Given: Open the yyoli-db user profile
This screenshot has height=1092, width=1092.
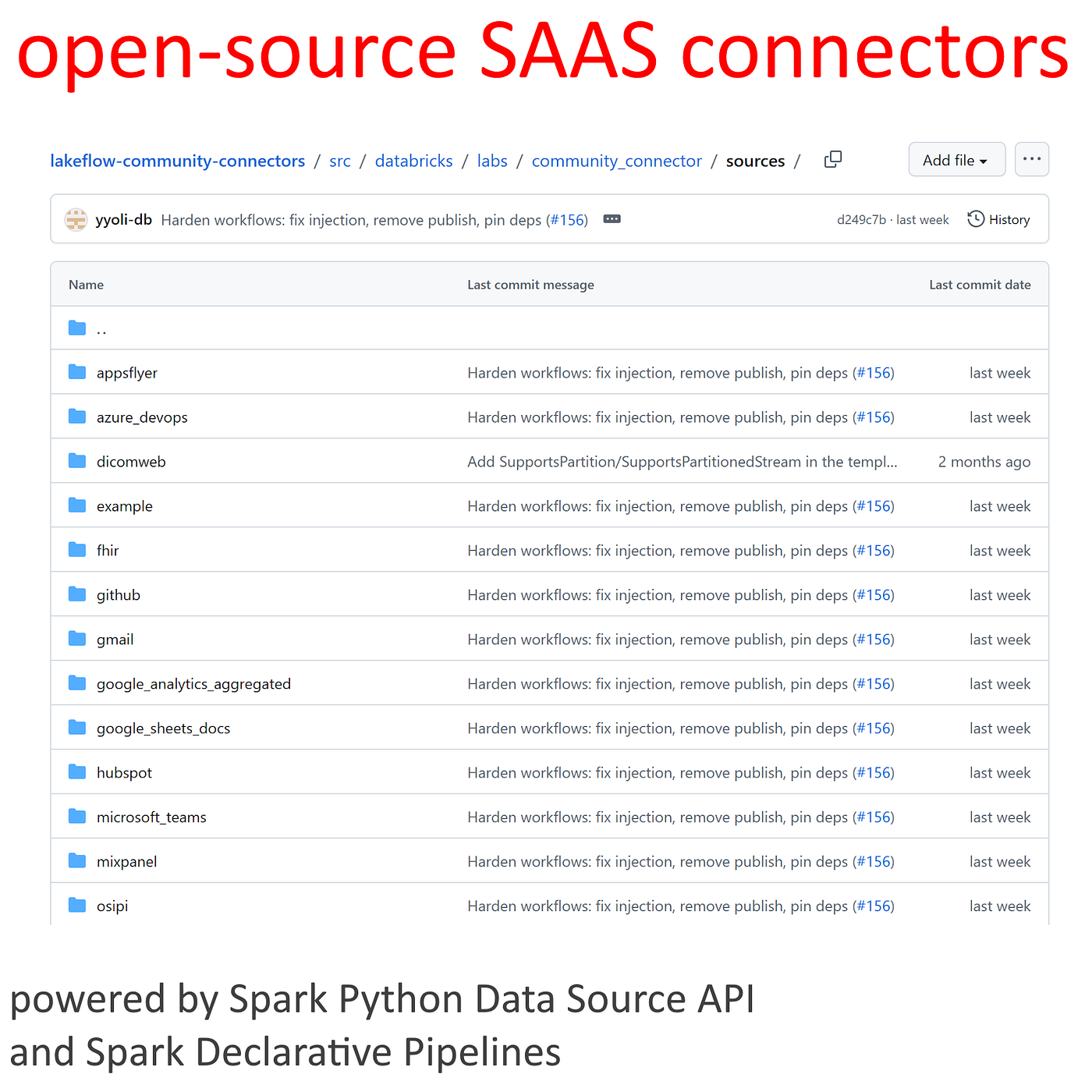Looking at the screenshot, I should (x=124, y=220).
